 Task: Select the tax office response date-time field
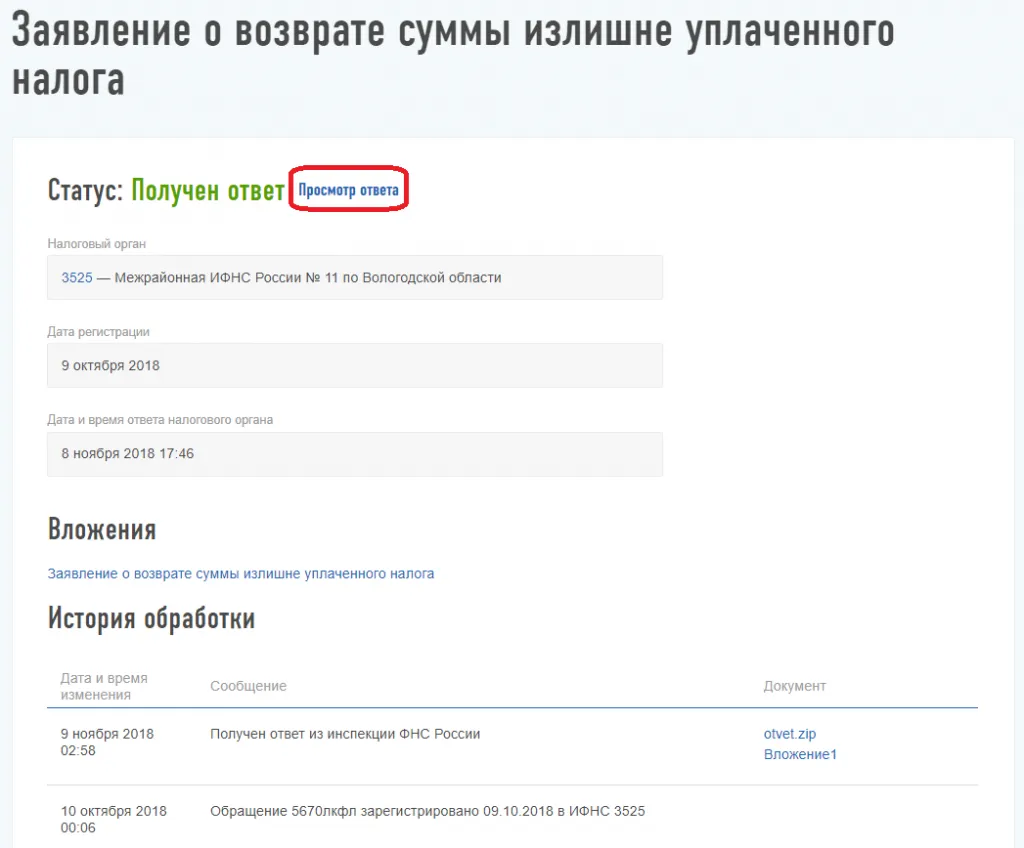[x=354, y=454]
